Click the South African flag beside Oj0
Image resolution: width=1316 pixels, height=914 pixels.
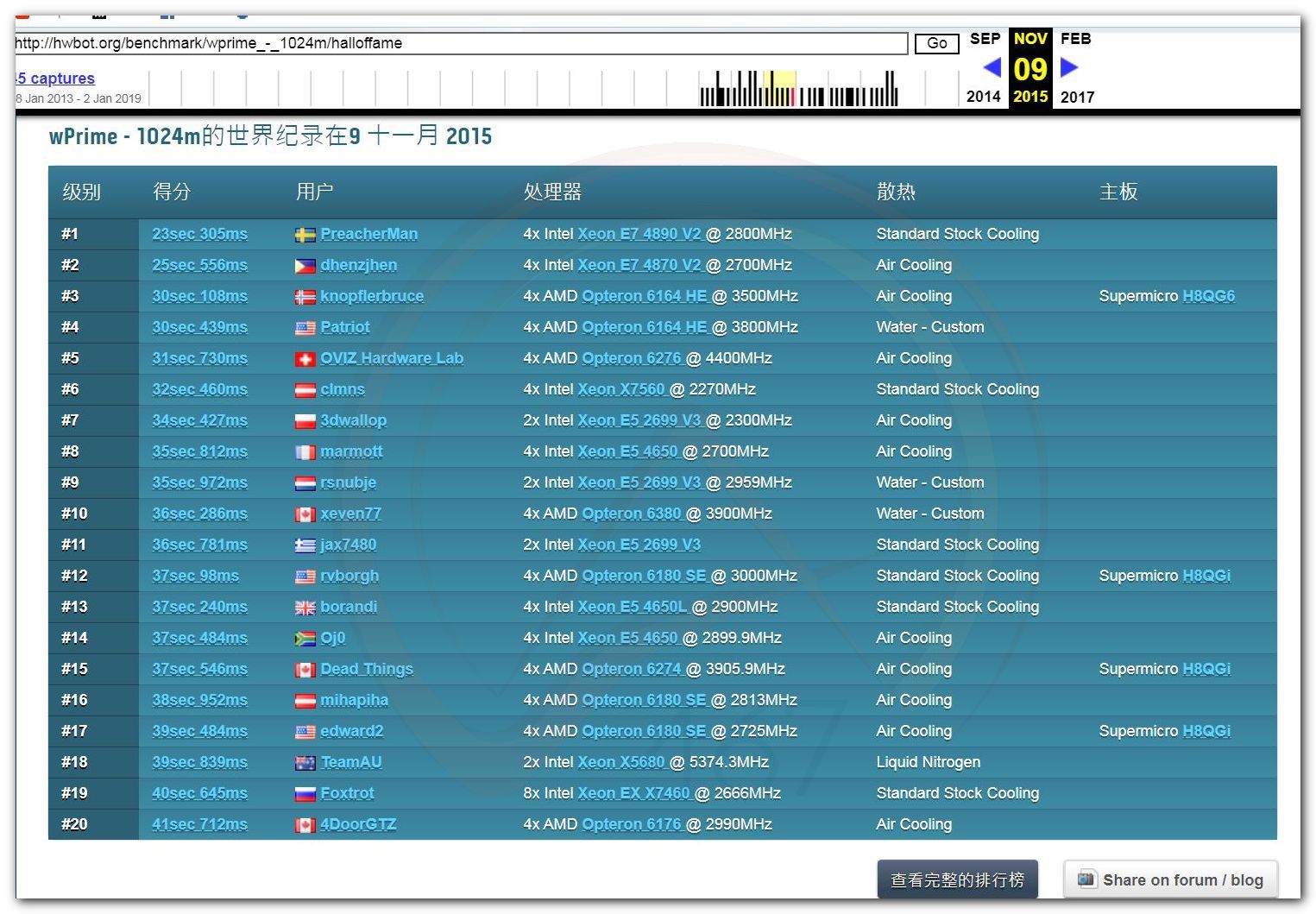coord(305,639)
